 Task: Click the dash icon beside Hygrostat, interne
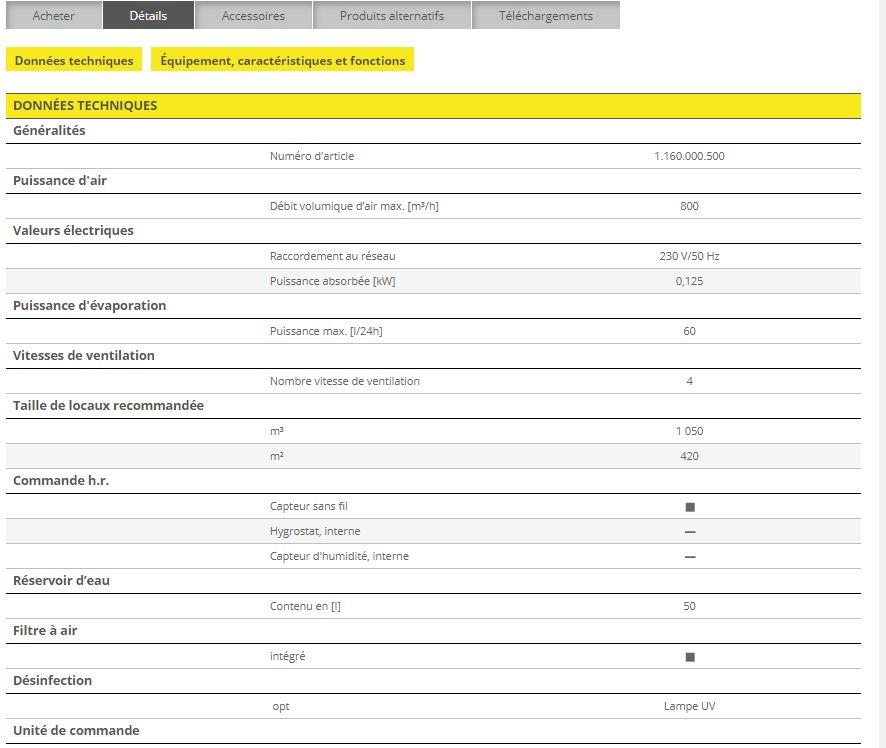[x=690, y=532]
